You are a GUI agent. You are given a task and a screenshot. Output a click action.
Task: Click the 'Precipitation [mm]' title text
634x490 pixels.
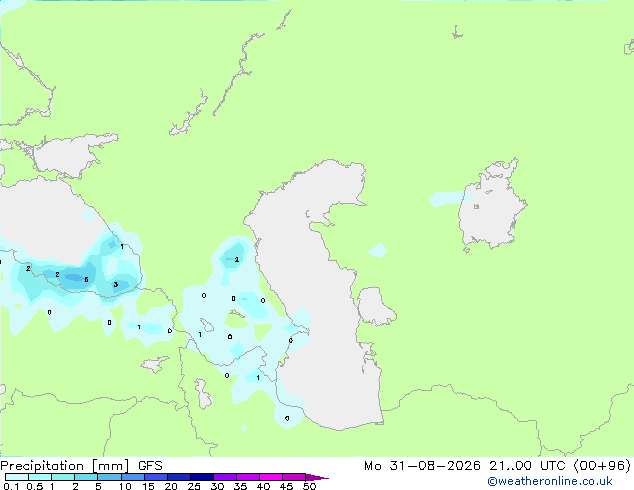[65, 466]
